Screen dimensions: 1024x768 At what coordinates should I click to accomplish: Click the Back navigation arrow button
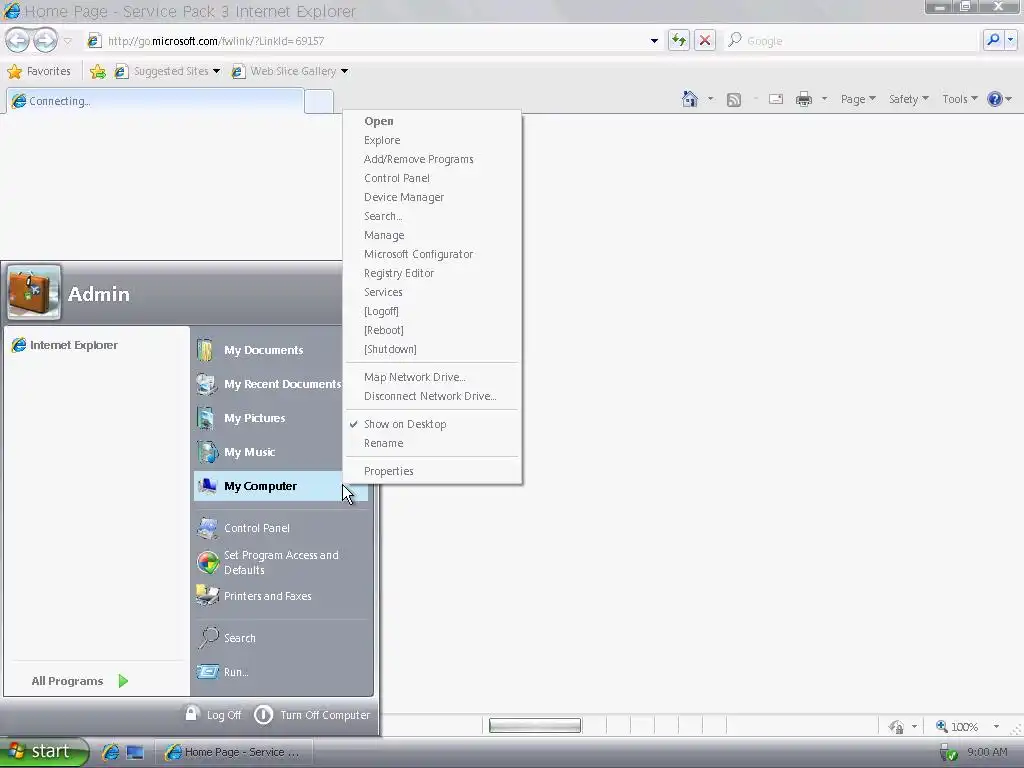coord(18,40)
